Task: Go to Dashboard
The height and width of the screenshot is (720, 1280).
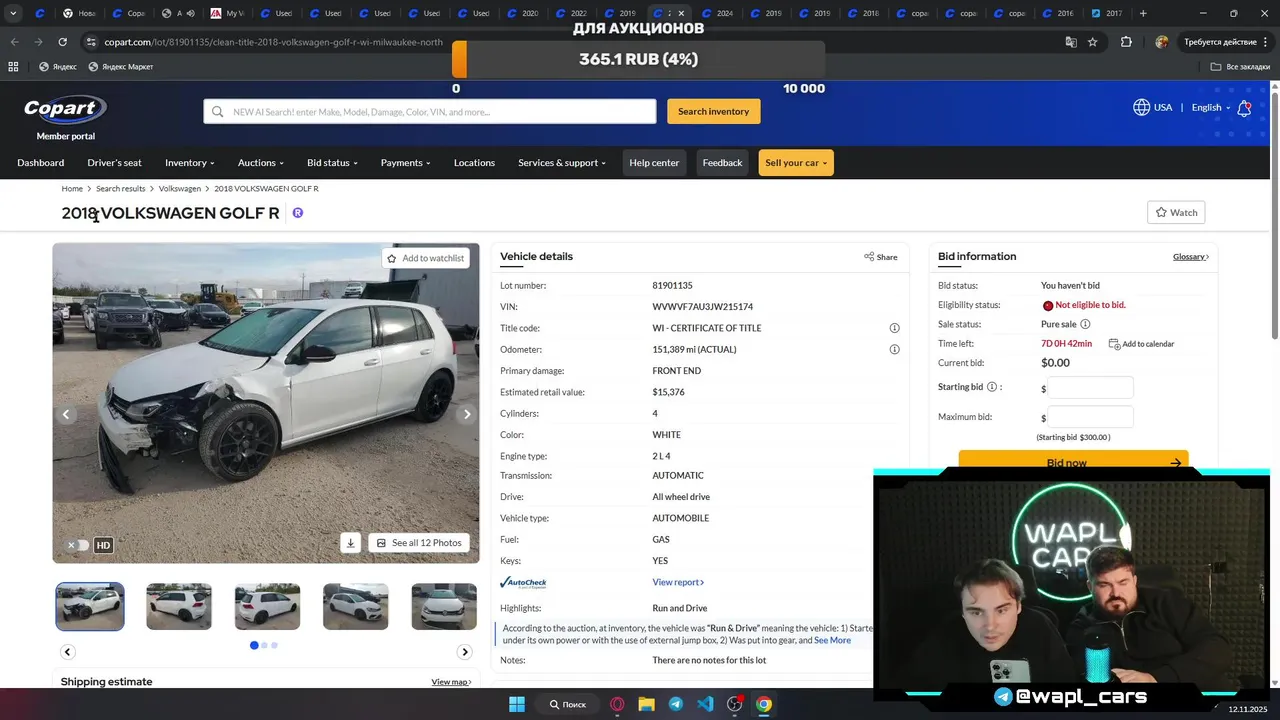Action: point(40,163)
